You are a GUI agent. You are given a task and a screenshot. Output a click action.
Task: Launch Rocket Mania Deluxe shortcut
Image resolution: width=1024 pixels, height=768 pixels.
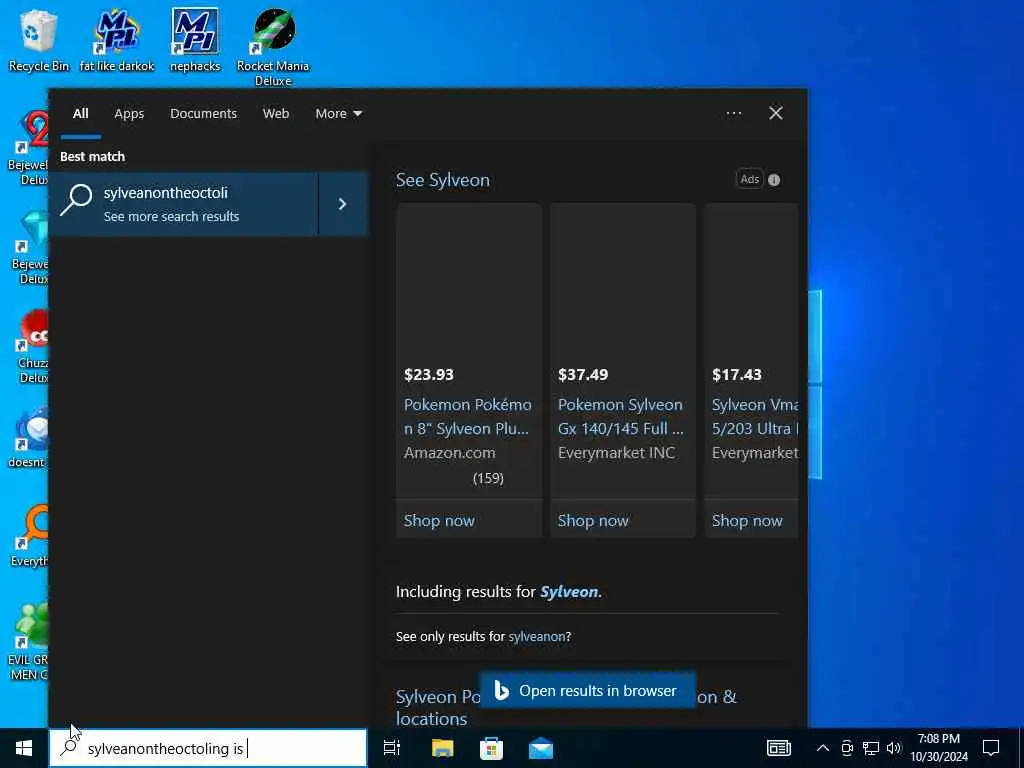273,47
